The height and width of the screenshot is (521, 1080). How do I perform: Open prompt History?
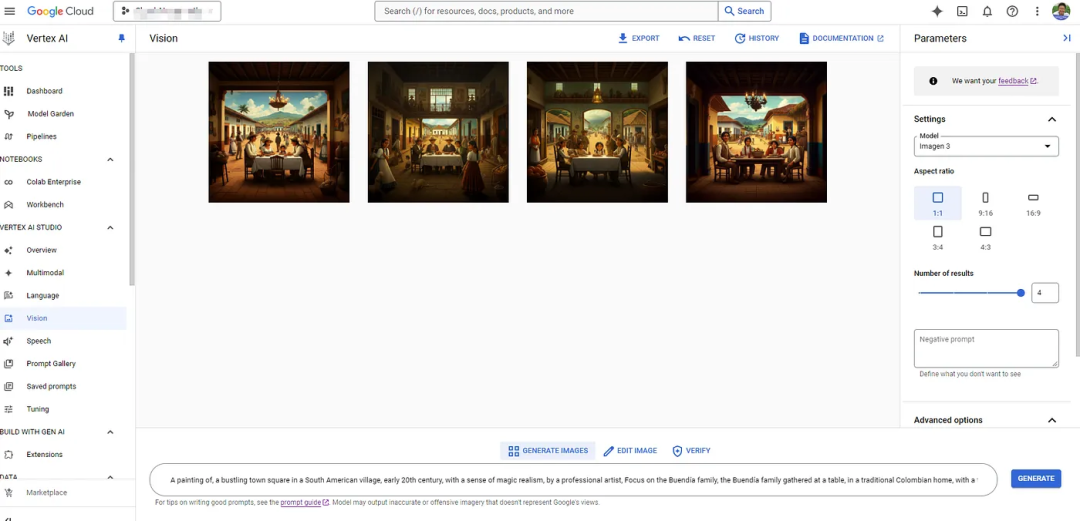click(757, 39)
